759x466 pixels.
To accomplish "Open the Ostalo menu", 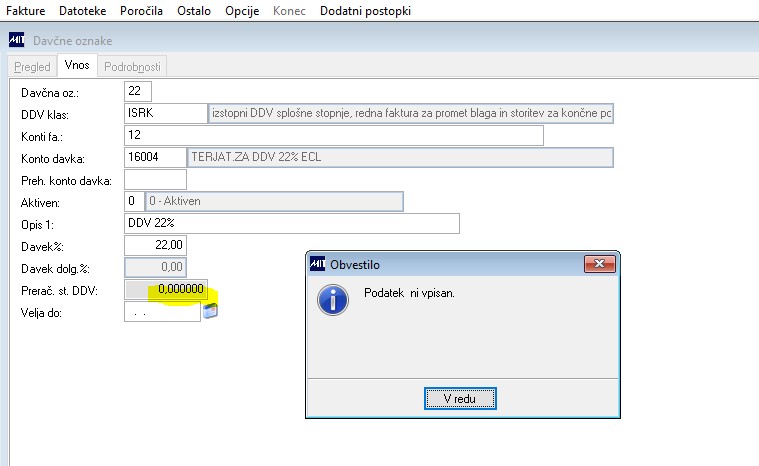I will pyautogui.click(x=194, y=11).
